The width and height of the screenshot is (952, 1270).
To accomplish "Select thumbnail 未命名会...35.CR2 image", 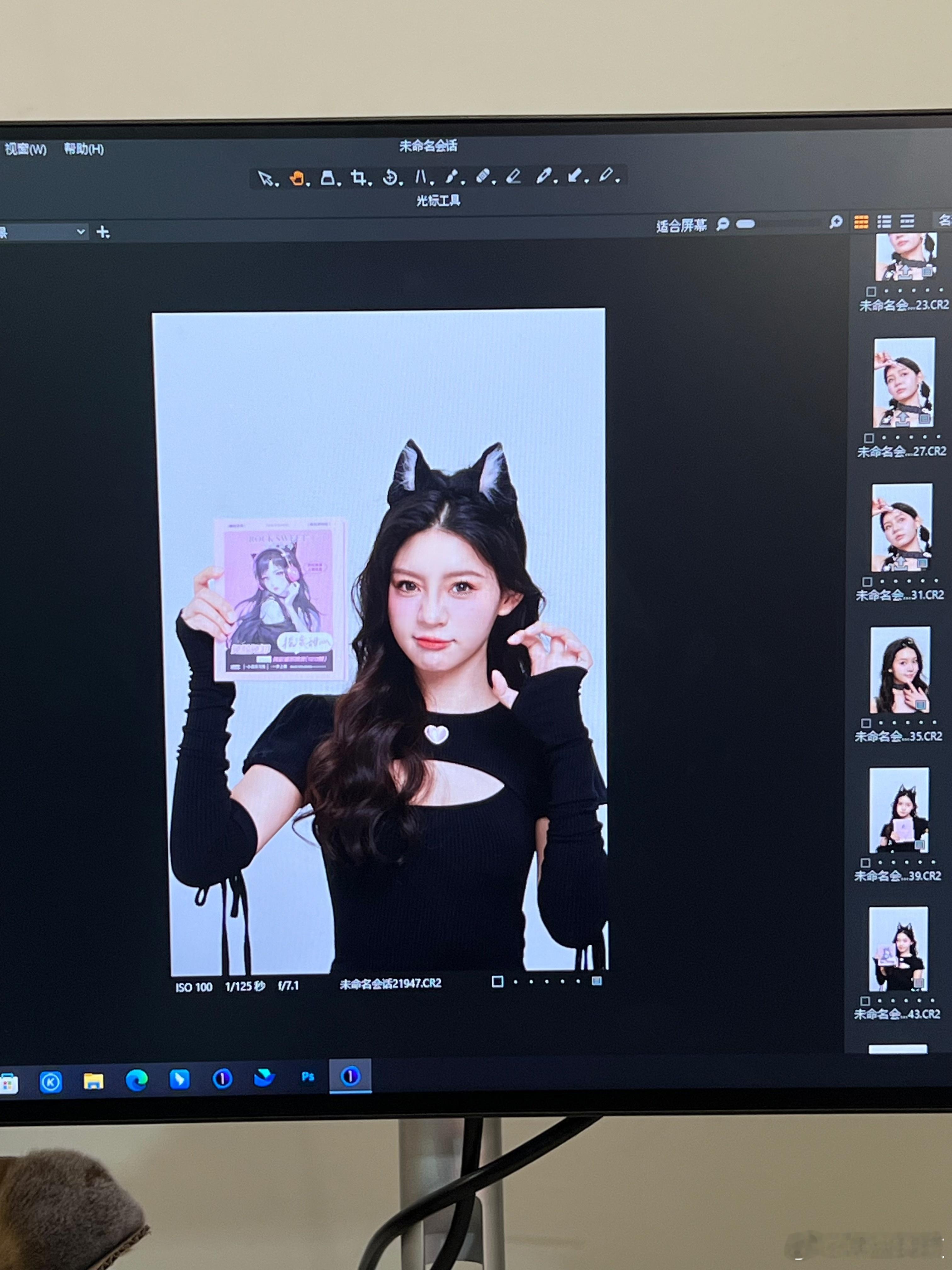I will click(x=900, y=669).
